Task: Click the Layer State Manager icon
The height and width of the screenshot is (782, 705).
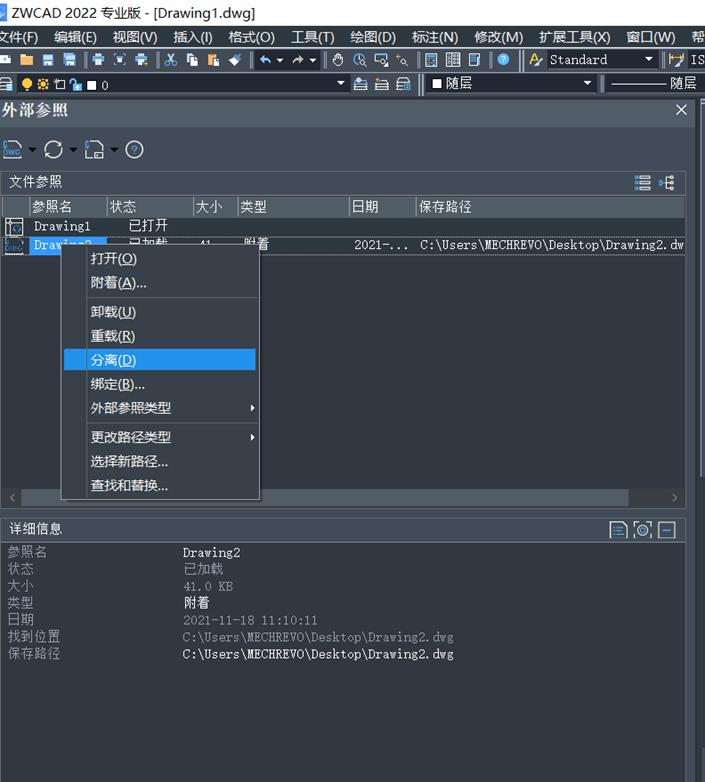Action: 403,84
